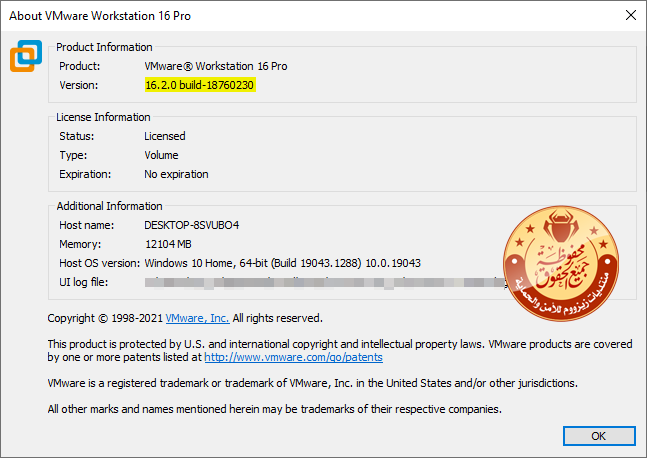Click the memory value 12104 MB

pos(168,244)
